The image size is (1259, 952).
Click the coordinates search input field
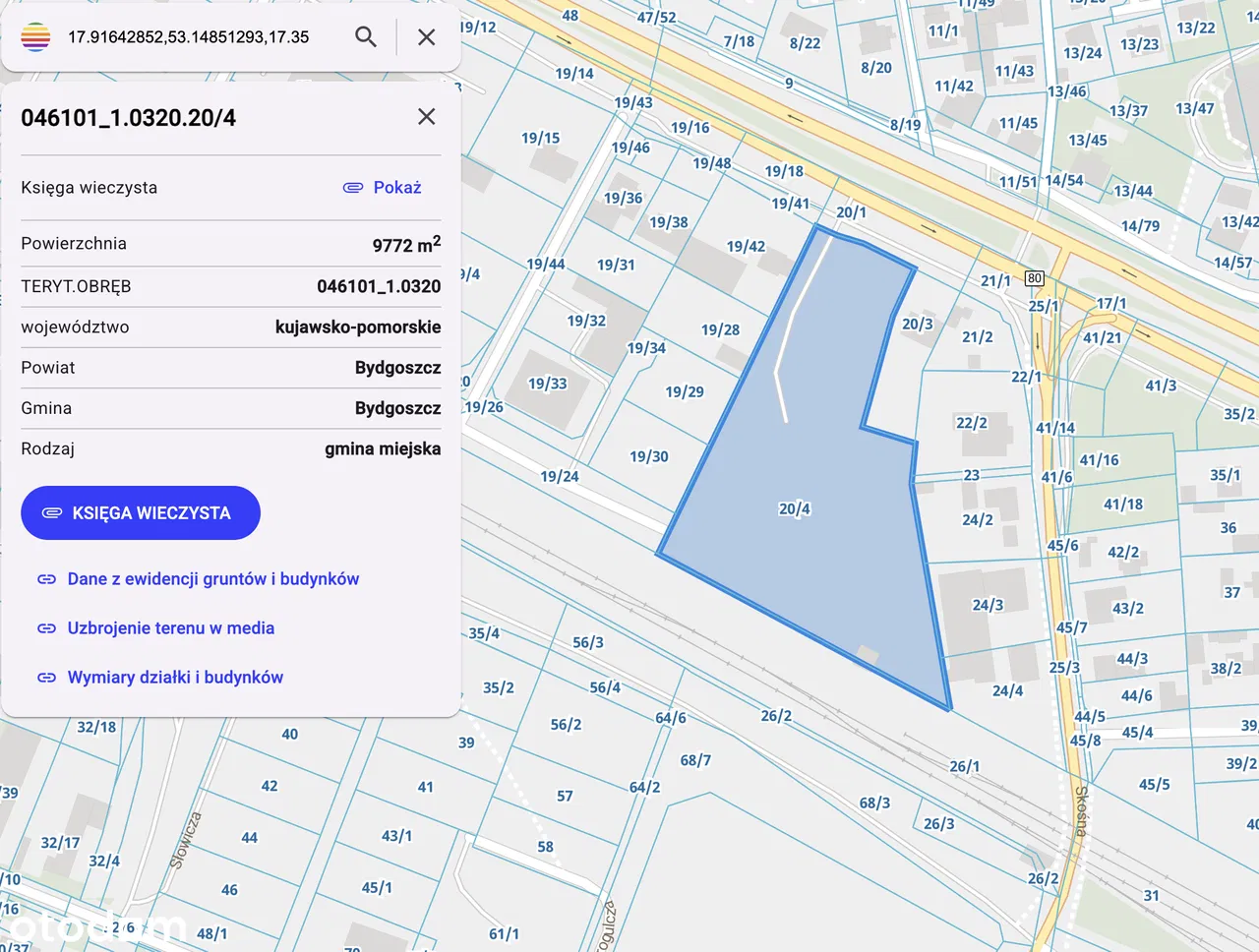[x=197, y=37]
